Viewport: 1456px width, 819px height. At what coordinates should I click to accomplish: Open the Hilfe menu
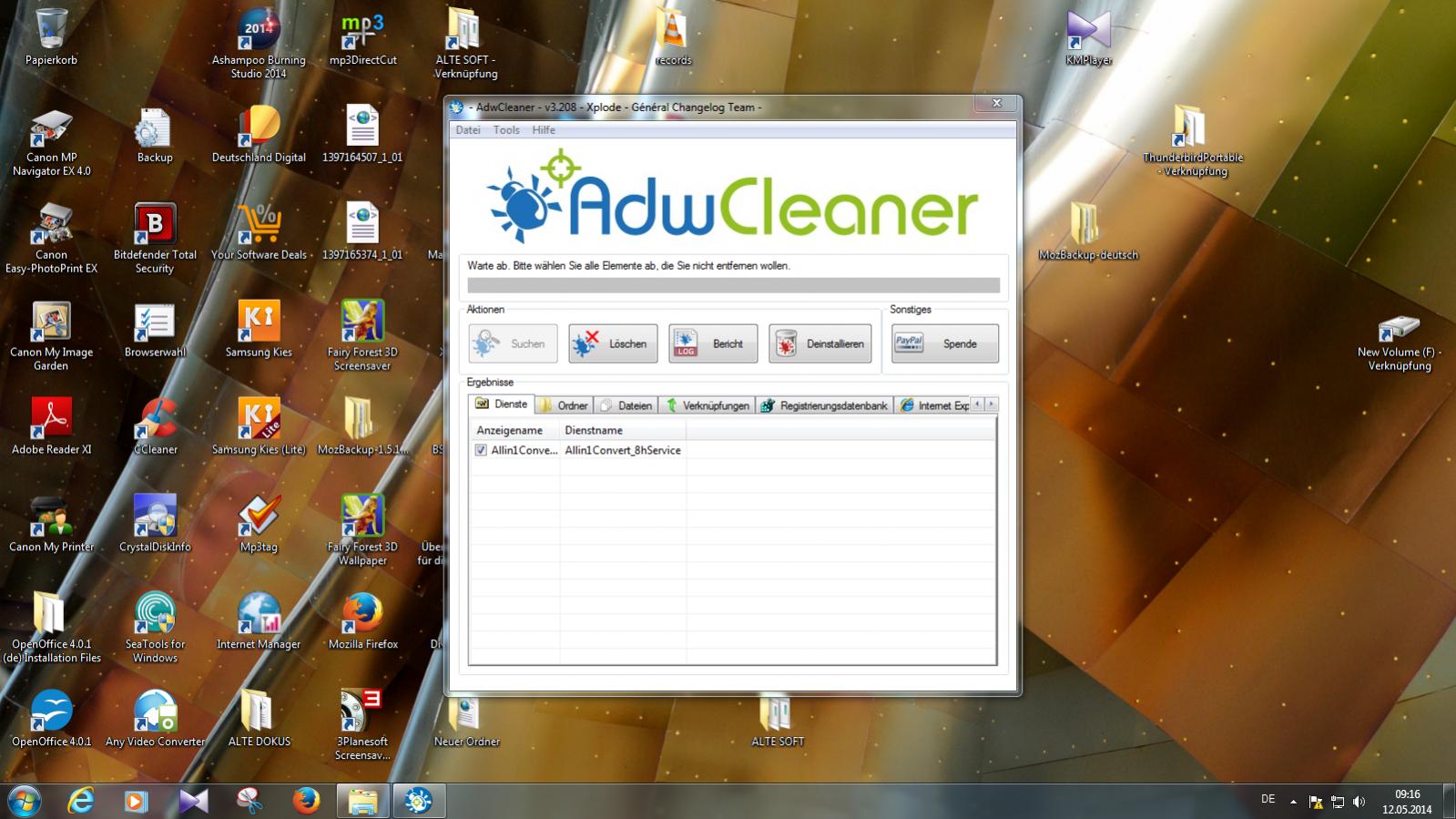coord(544,130)
